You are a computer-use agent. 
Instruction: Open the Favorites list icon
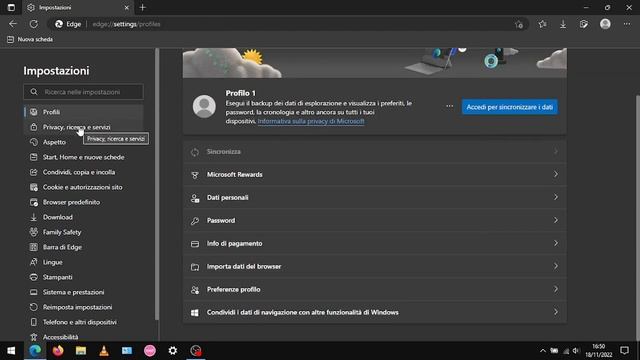(x=542, y=24)
